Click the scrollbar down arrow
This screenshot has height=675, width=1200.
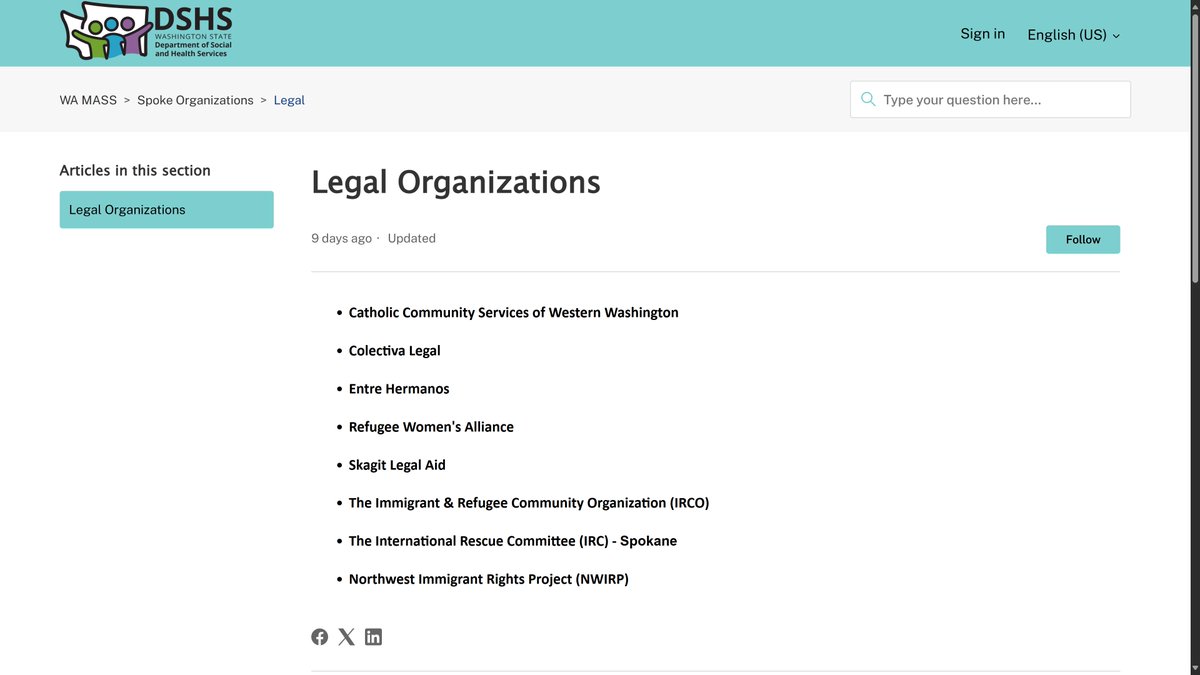click(1194, 668)
